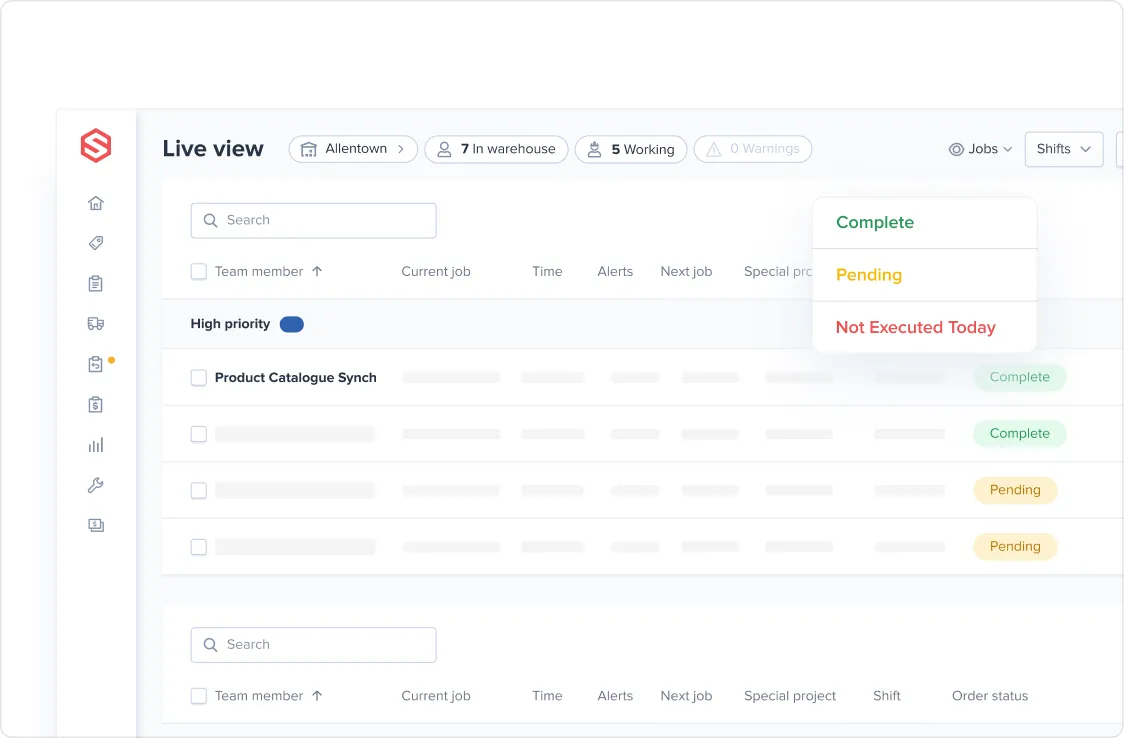
Task: Select Not Executed Today from the status menu
Action: coord(915,327)
